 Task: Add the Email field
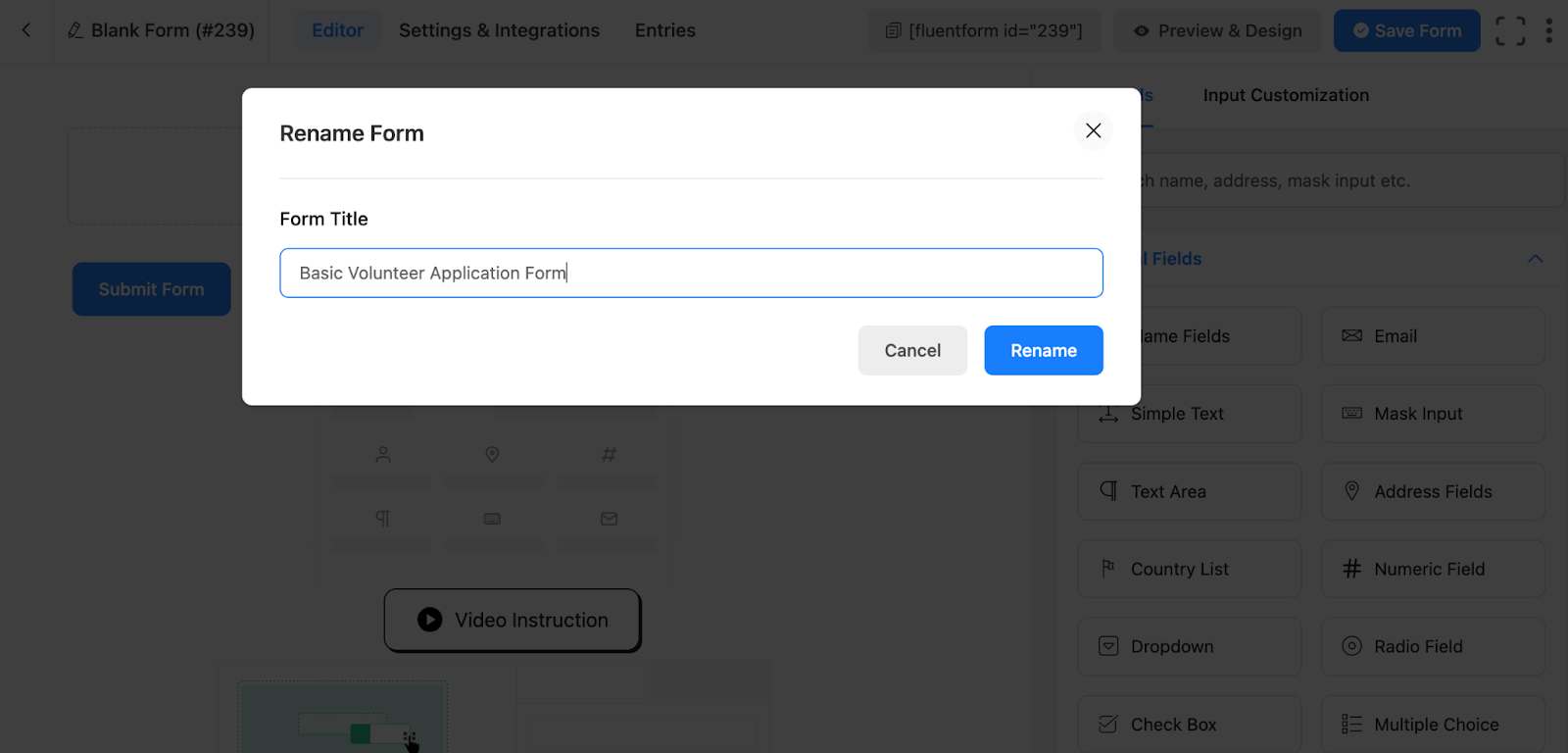click(x=1433, y=336)
